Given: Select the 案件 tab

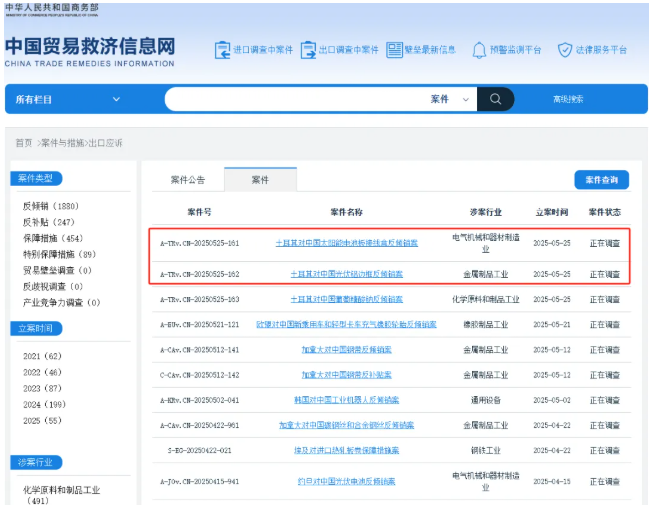Looking at the screenshot, I should coord(260,180).
